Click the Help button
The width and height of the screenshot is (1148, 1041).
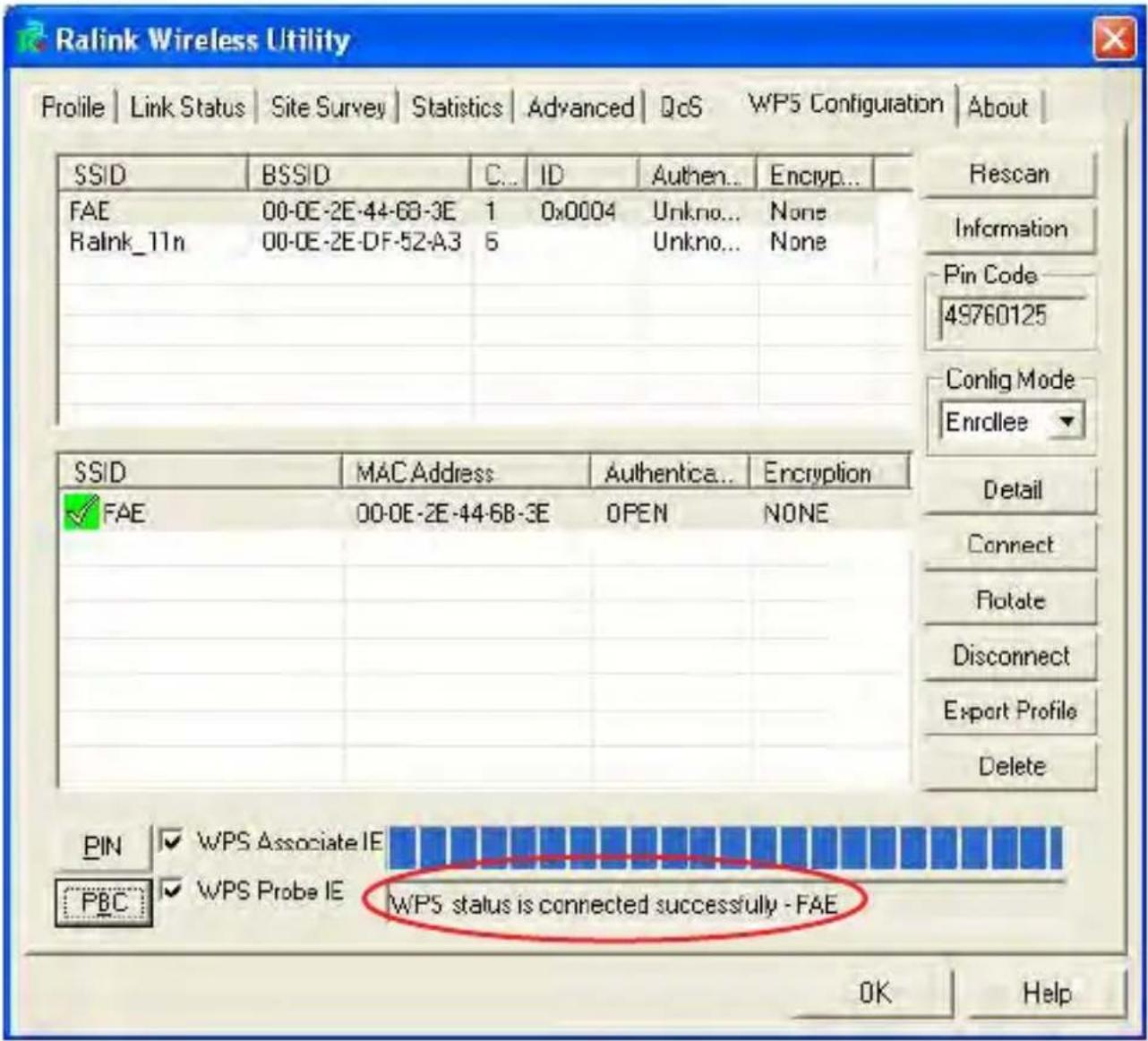tap(1046, 993)
